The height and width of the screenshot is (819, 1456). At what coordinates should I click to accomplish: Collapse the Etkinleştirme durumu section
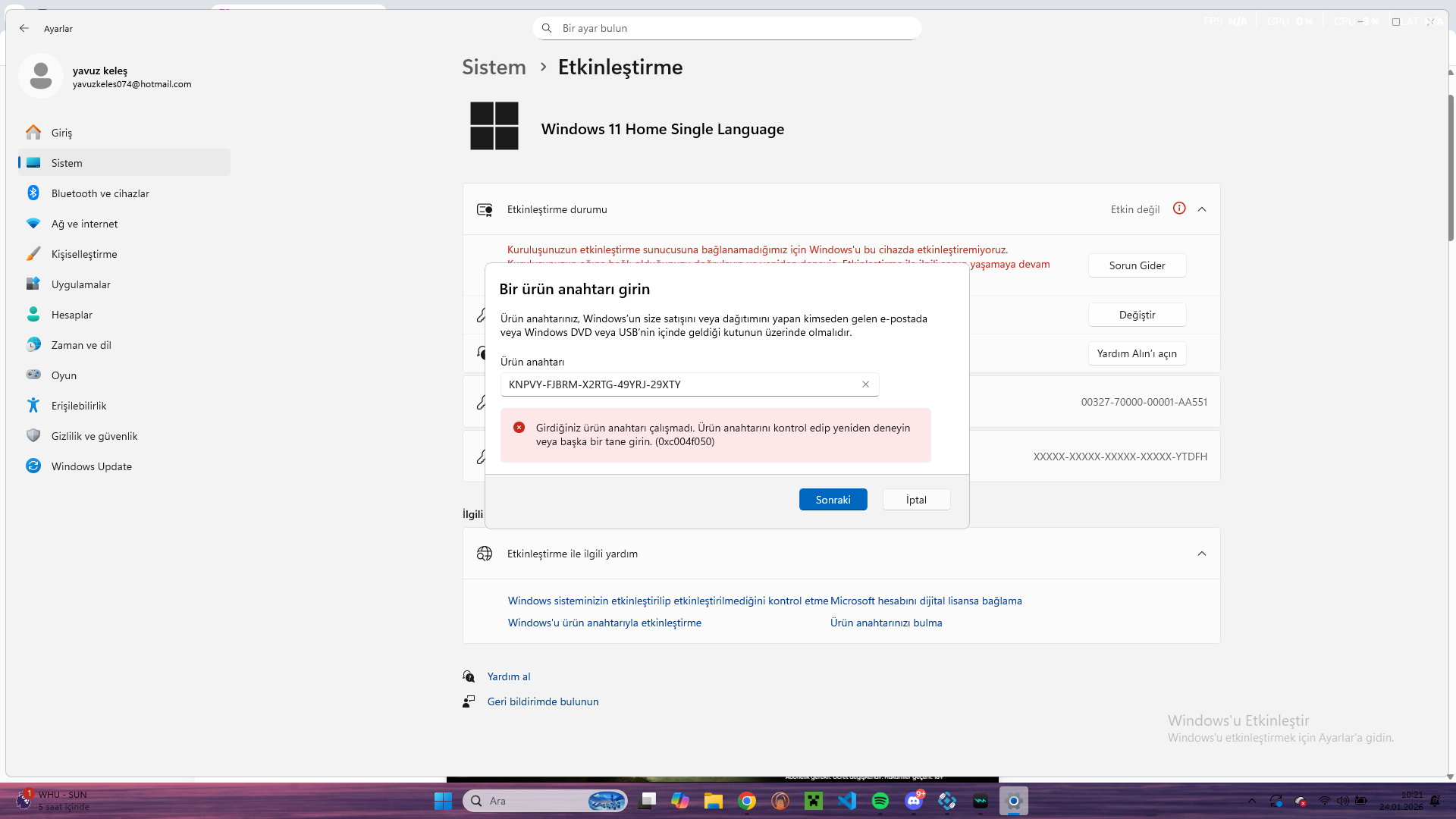click(1202, 209)
